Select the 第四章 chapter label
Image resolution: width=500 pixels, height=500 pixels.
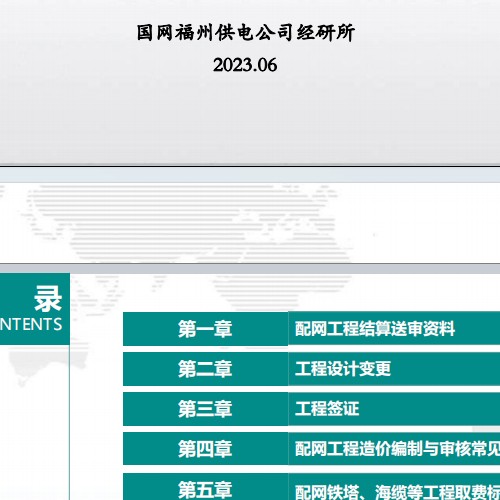tap(205, 449)
